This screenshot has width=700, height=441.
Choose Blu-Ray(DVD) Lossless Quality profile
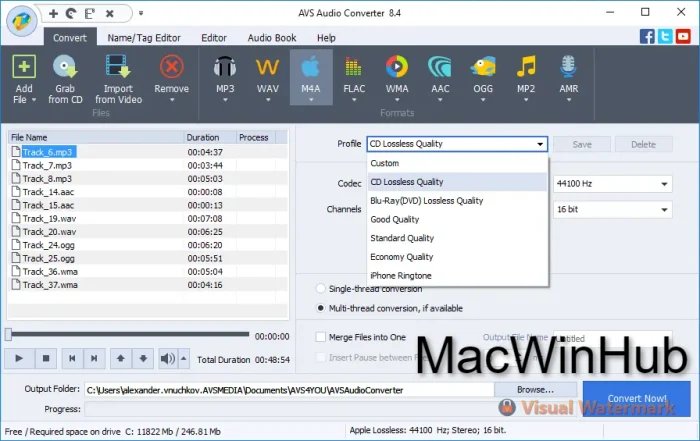457,201
